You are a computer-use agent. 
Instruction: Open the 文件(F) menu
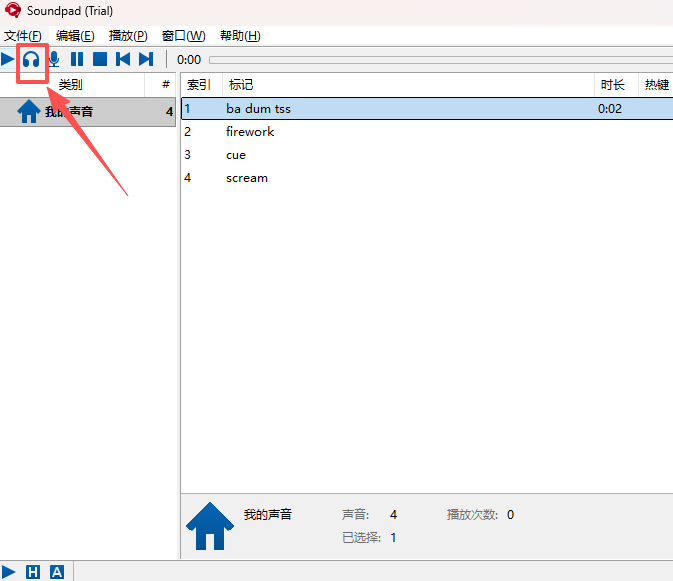(x=23, y=36)
